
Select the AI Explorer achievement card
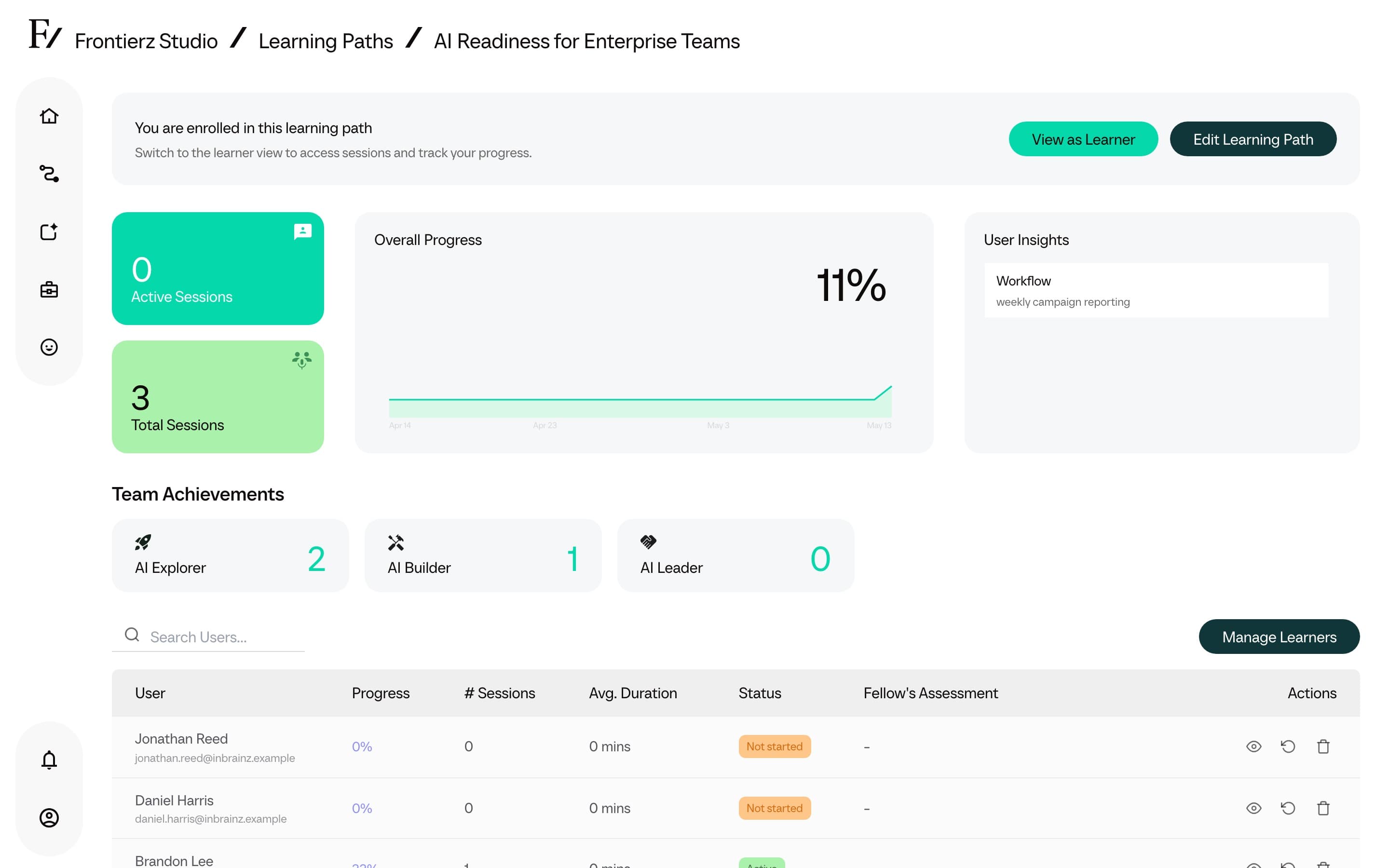pyautogui.click(x=230, y=555)
